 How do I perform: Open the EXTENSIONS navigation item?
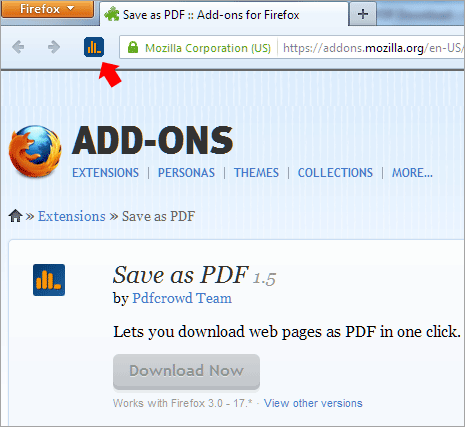click(x=105, y=173)
